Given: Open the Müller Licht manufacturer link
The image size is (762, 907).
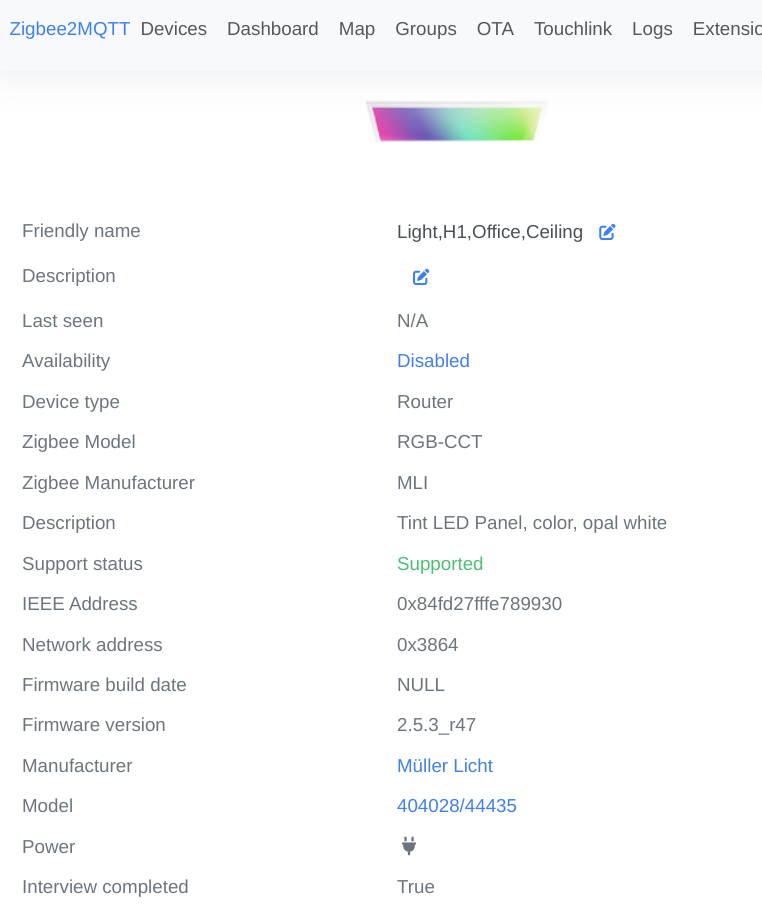Looking at the screenshot, I should [445, 766].
